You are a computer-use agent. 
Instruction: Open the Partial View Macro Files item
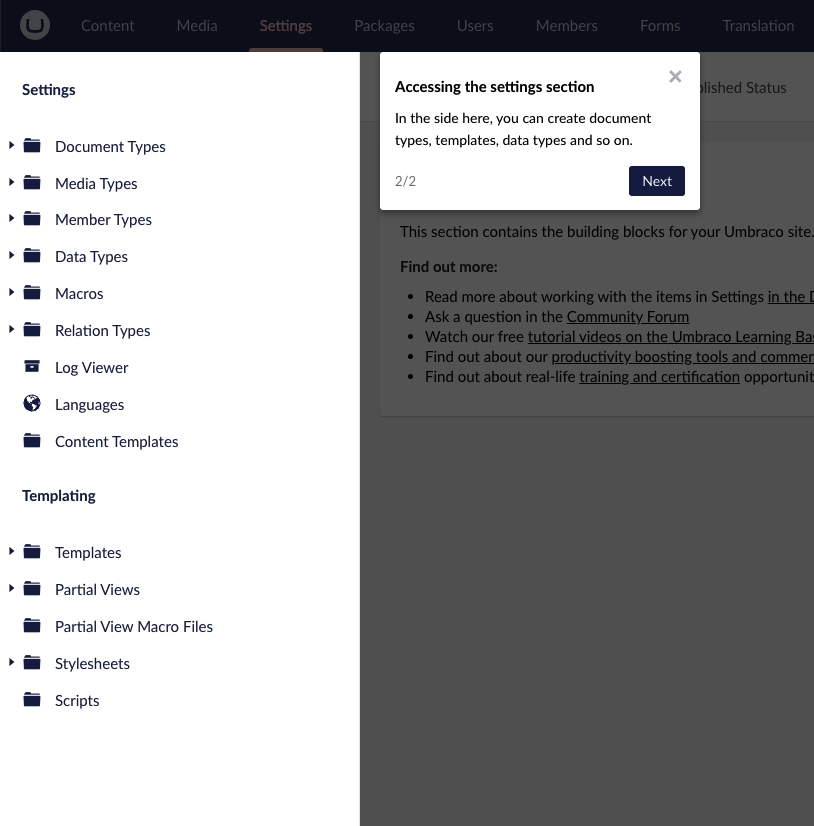pyautogui.click(x=134, y=626)
